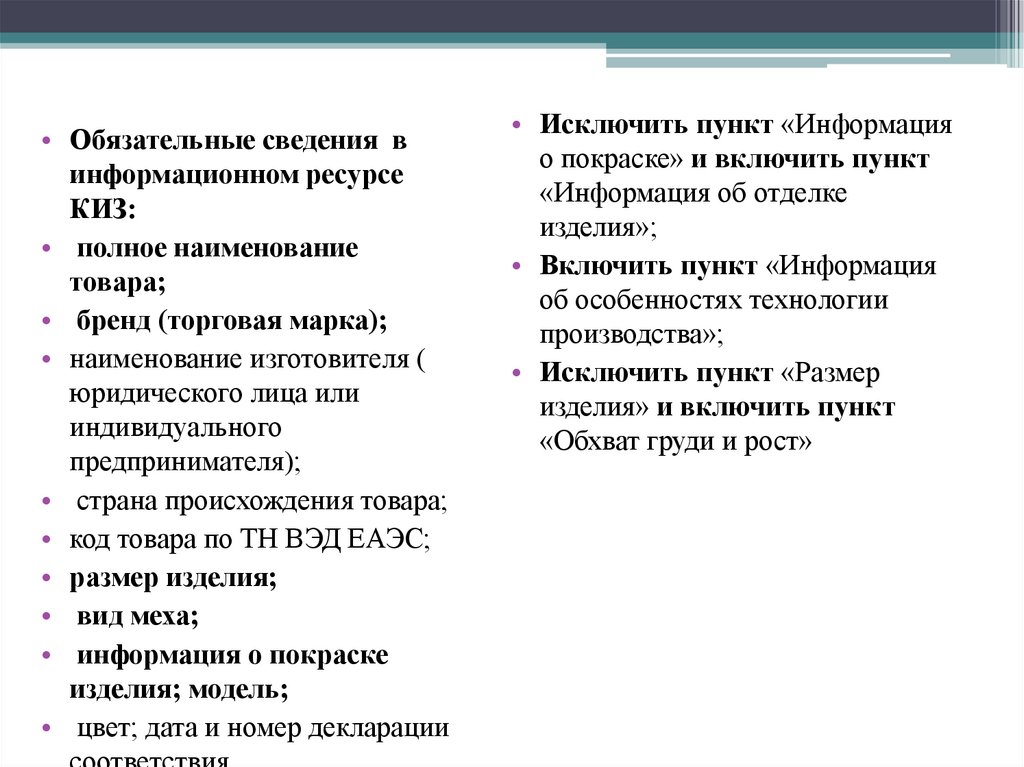1024x767 pixels.
Task: Click the text '«Обхват груди и рост»'
Action: tap(675, 442)
